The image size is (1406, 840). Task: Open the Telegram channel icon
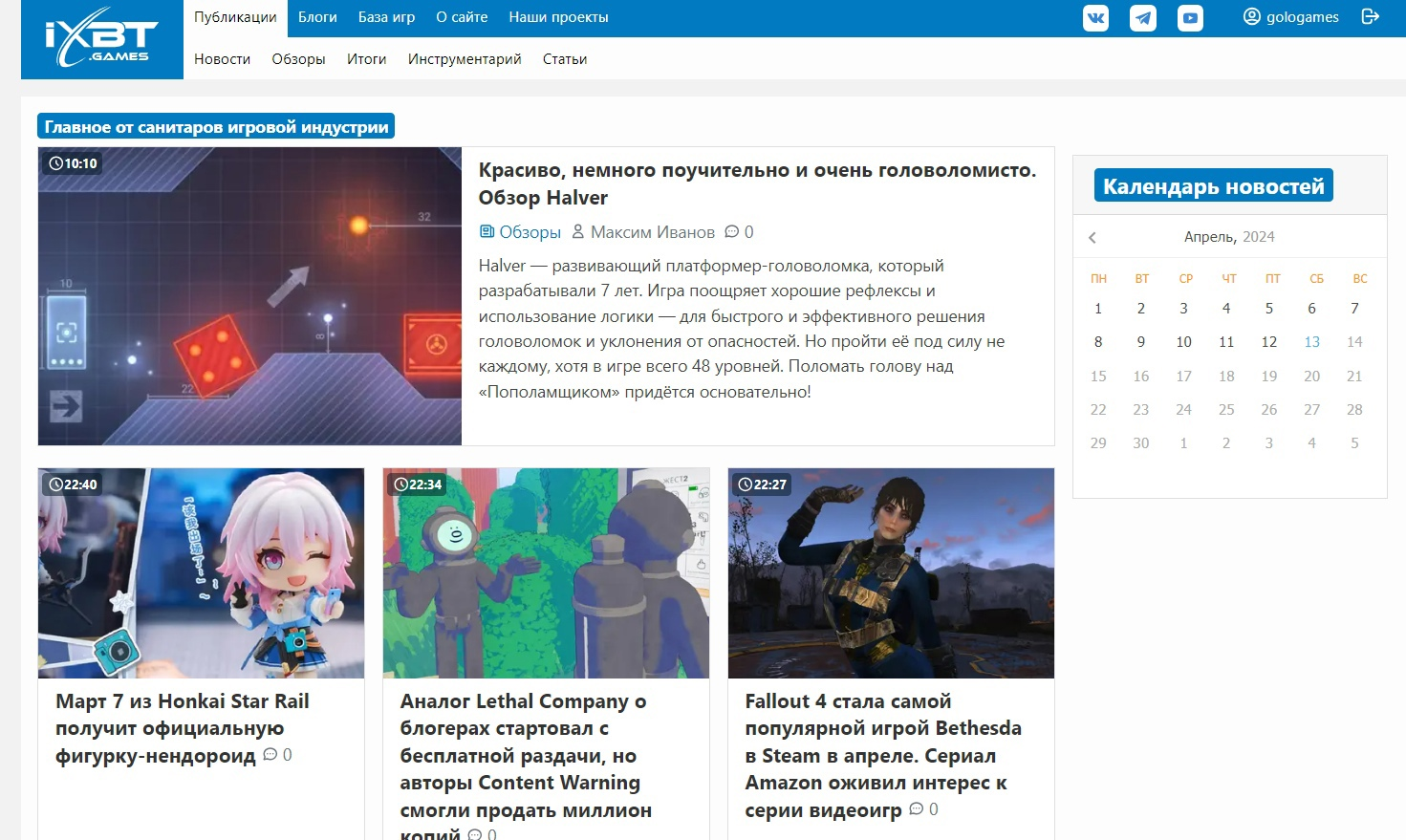click(x=1143, y=18)
